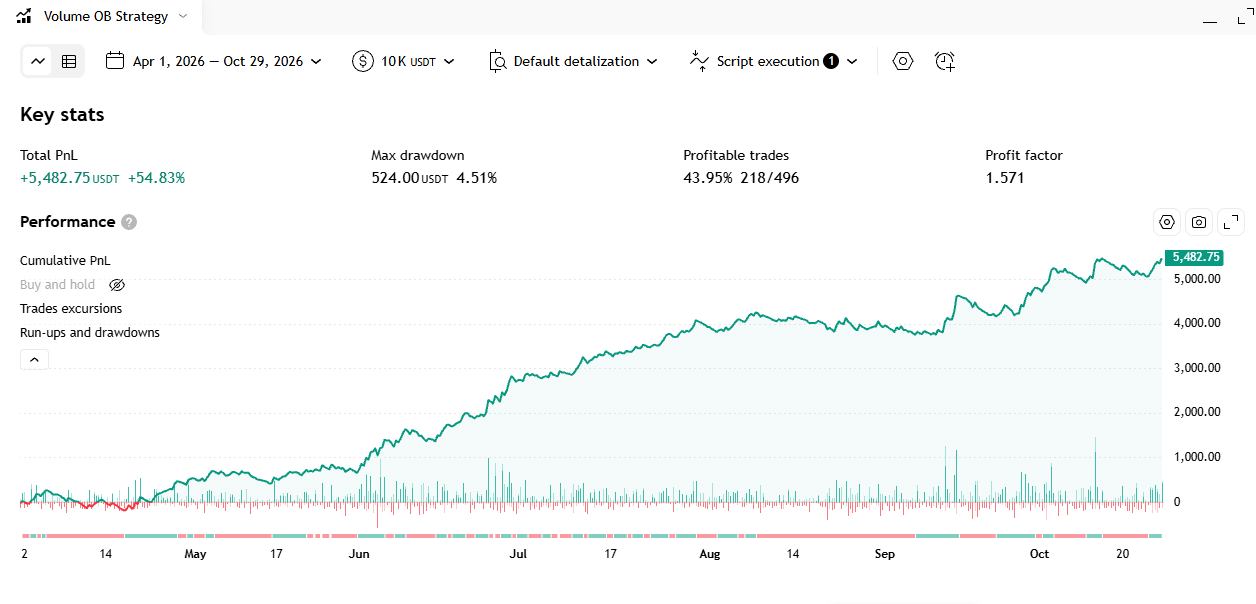Click the add alert clock icon

945,61
